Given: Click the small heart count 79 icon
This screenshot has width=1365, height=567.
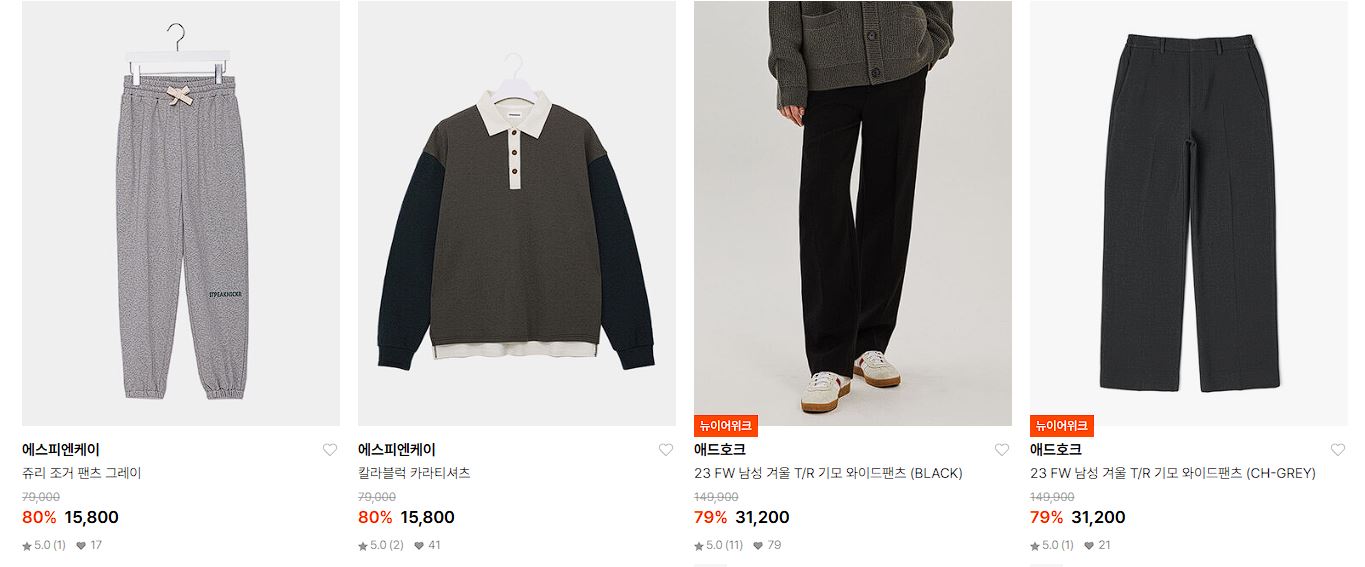Looking at the screenshot, I should tap(758, 546).
